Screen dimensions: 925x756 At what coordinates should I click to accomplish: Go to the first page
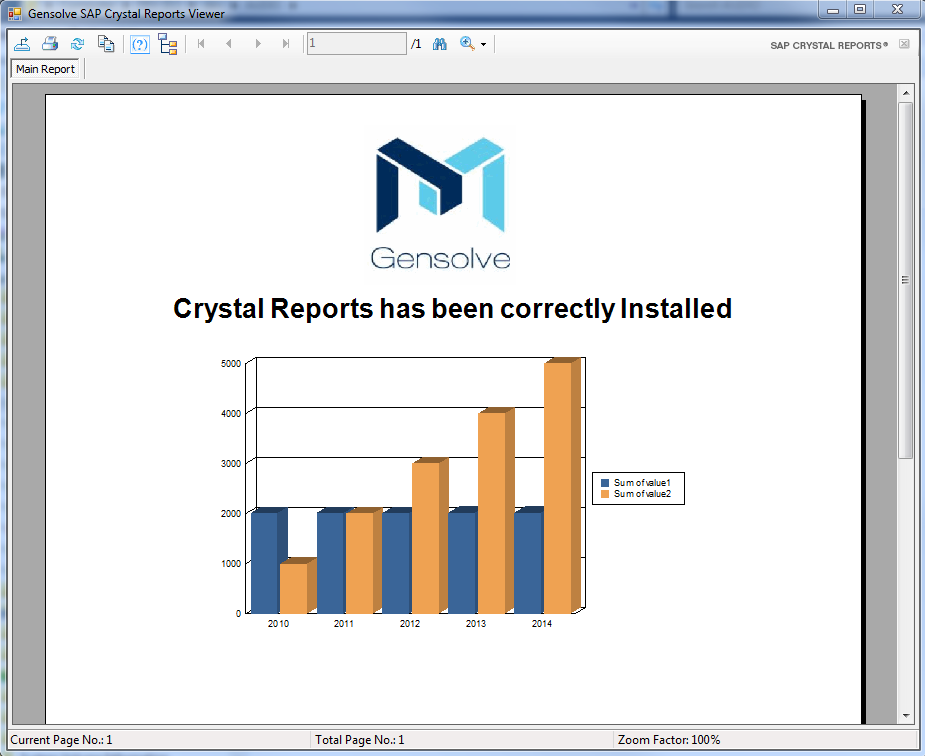(201, 44)
